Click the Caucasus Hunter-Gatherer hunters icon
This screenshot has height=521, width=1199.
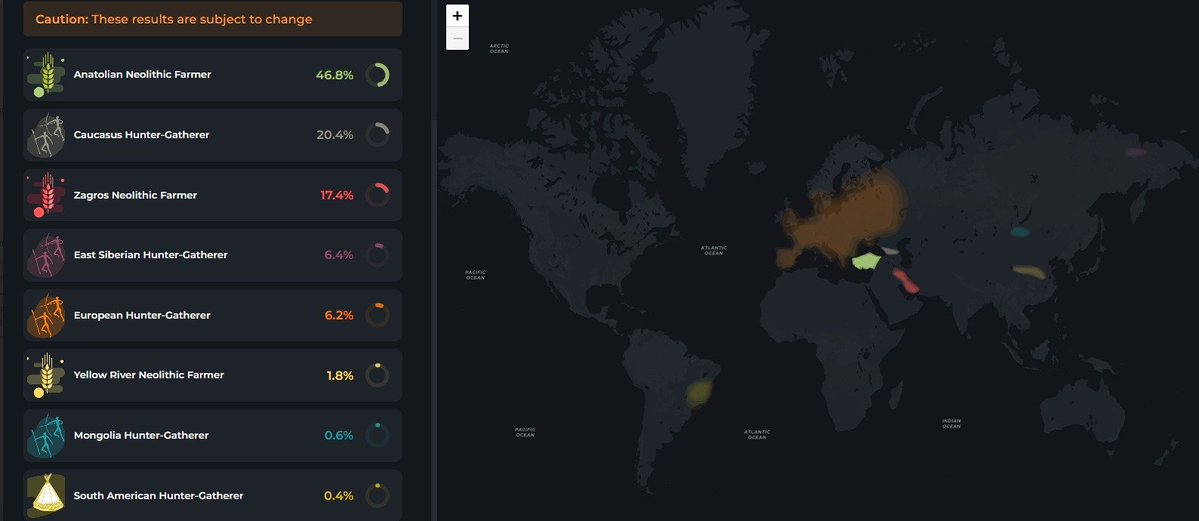[45, 135]
